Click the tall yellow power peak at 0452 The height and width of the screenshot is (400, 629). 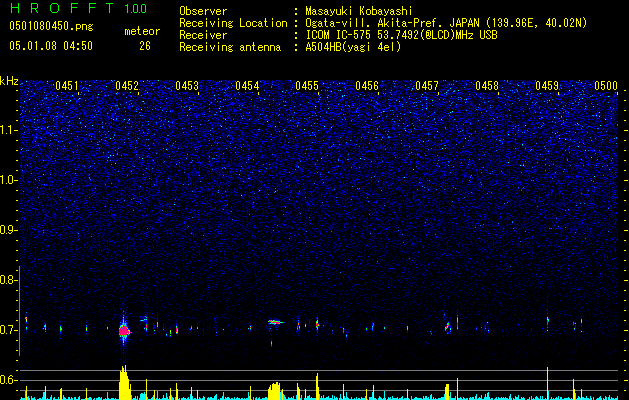125,383
